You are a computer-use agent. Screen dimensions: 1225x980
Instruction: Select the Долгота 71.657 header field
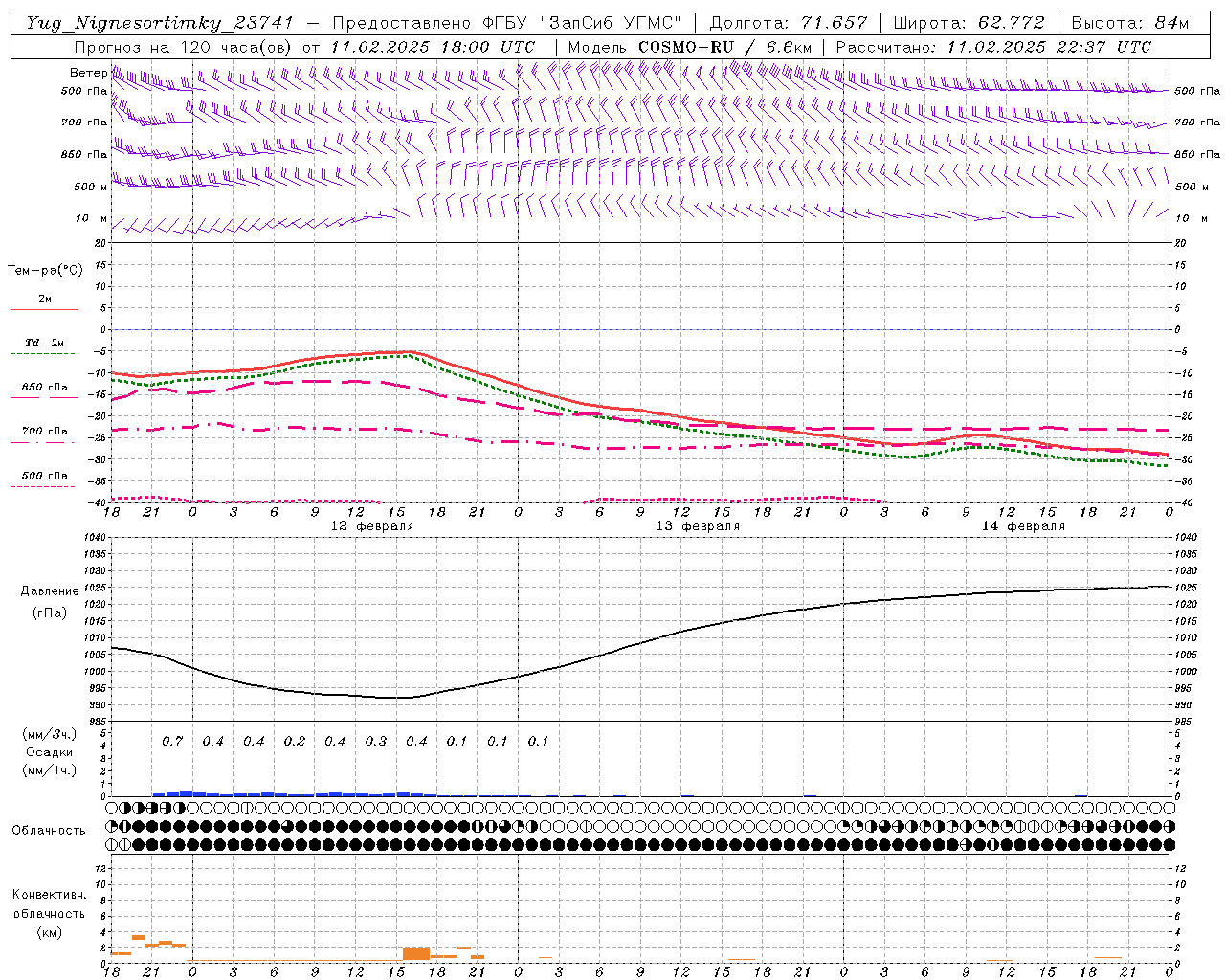pyautogui.click(x=789, y=23)
